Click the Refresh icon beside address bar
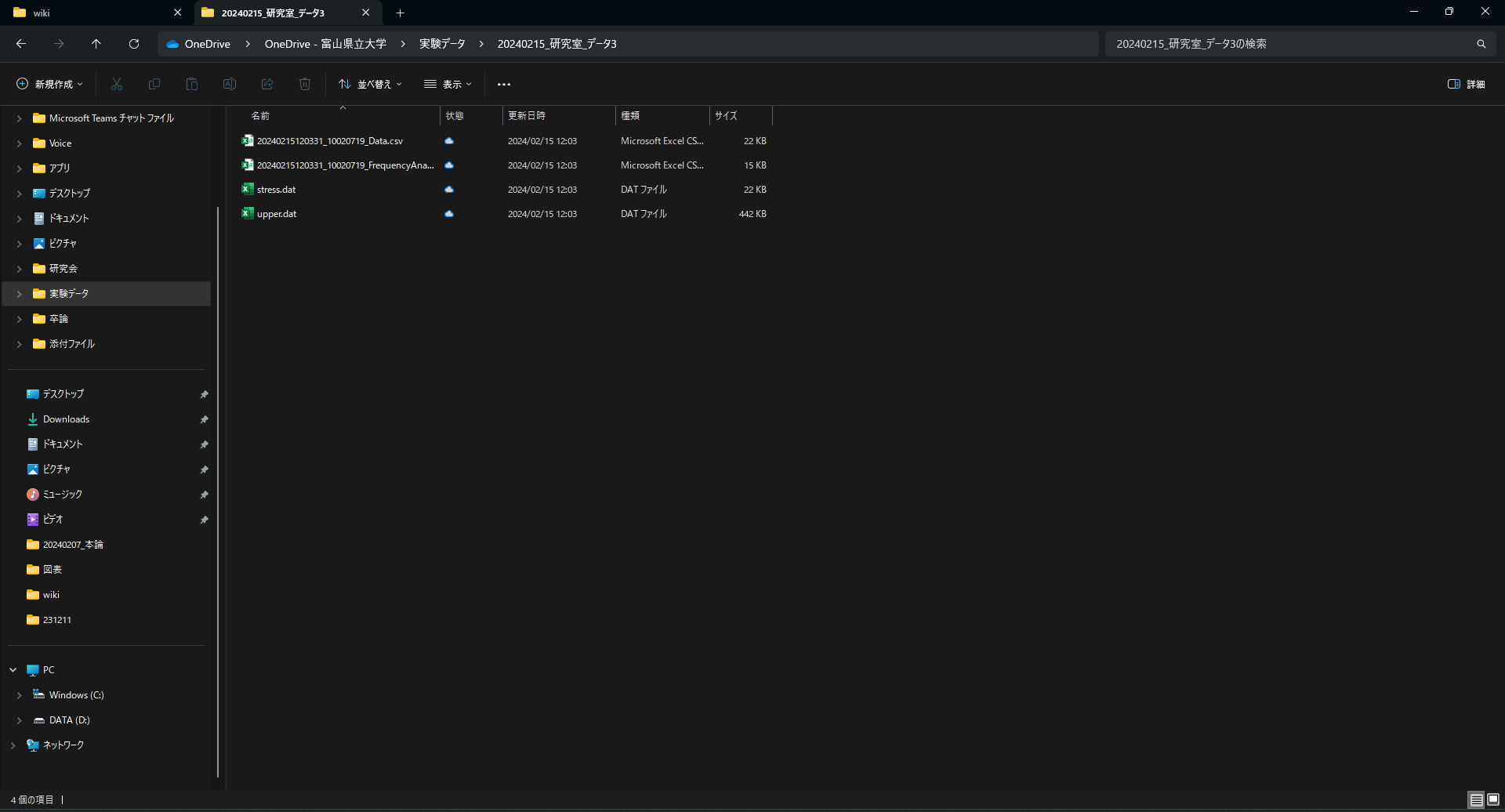This screenshot has width=1505, height=812. (x=134, y=44)
